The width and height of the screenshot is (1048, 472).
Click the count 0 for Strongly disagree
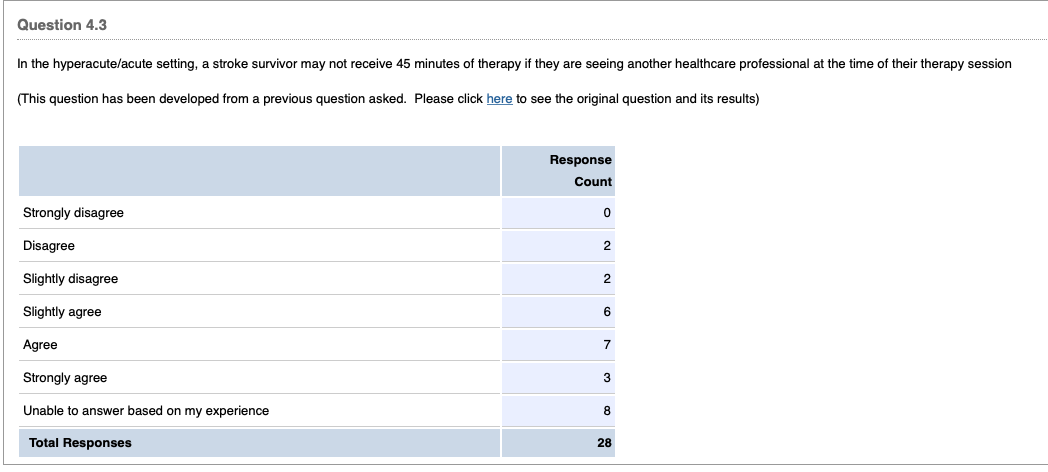[x=606, y=213]
